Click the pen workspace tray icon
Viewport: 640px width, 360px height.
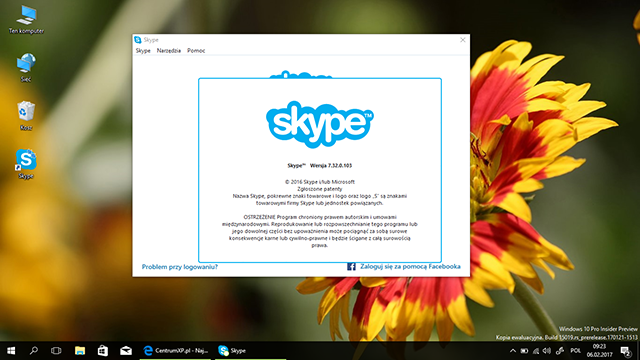coord(560,351)
